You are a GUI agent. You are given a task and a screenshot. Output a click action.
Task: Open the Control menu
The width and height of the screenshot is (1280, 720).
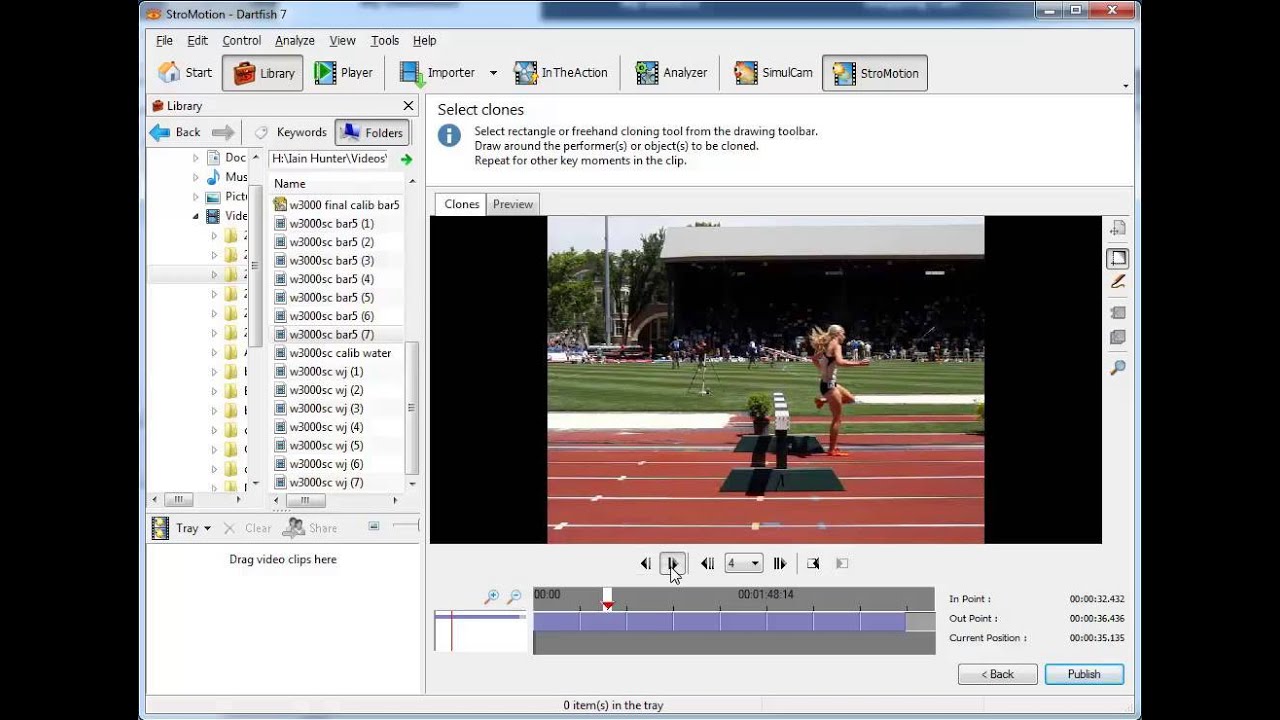click(x=241, y=41)
